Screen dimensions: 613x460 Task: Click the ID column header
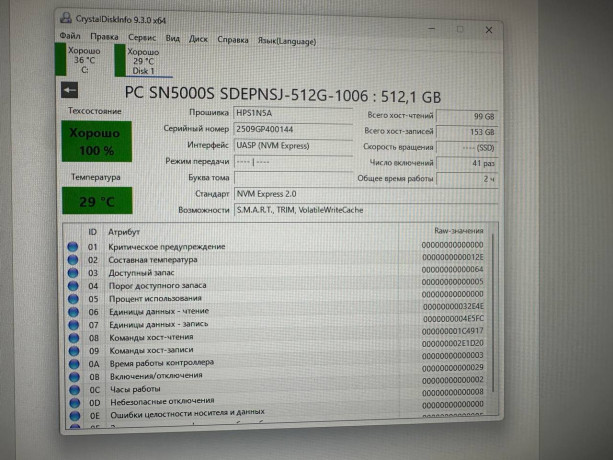pos(92,232)
